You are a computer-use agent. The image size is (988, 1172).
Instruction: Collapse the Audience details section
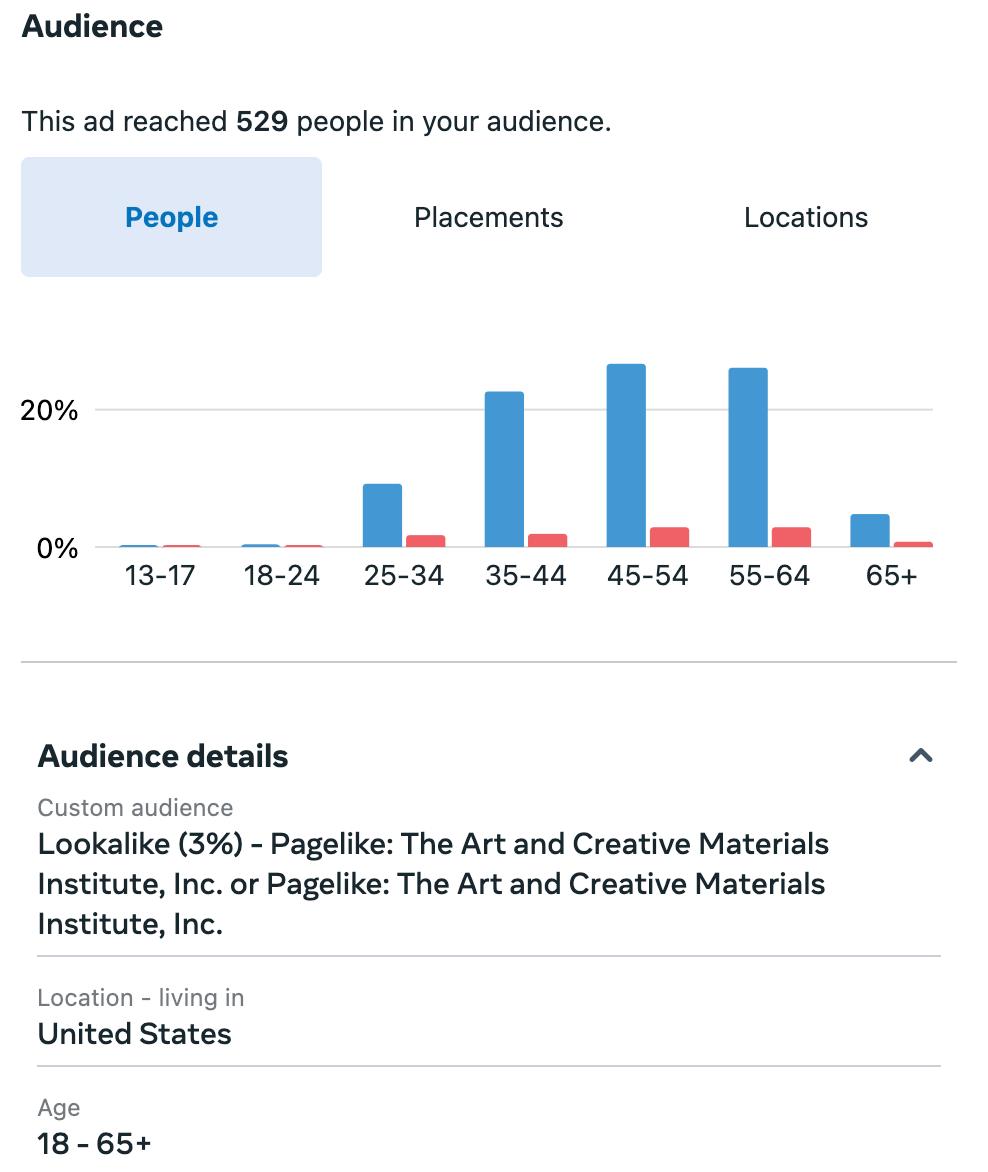[x=920, y=756]
